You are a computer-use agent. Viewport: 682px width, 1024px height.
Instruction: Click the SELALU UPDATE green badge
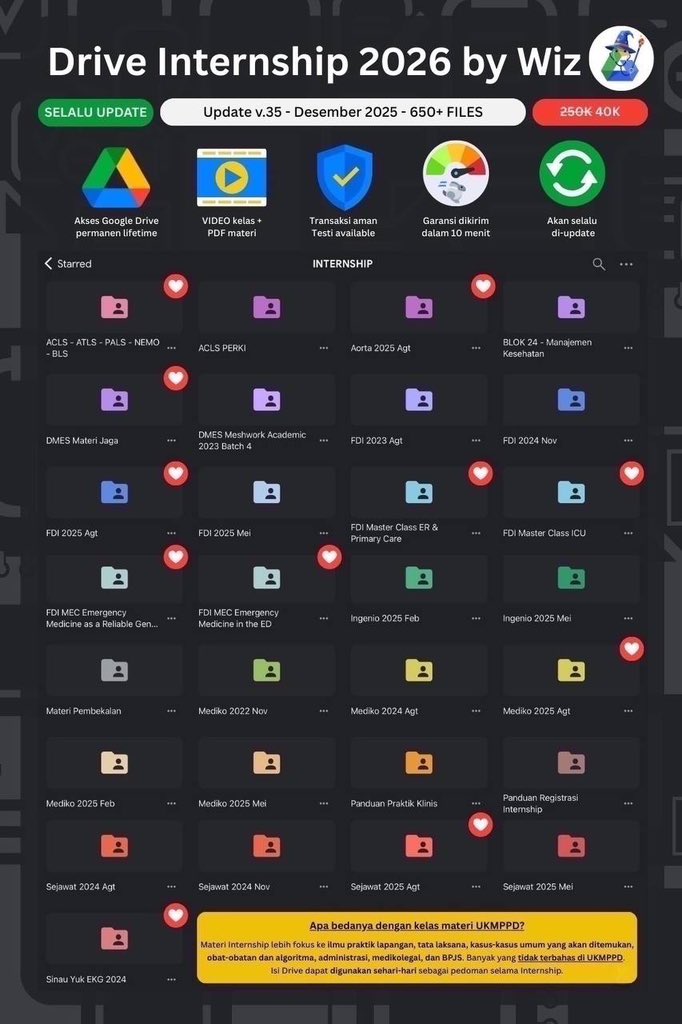click(95, 112)
